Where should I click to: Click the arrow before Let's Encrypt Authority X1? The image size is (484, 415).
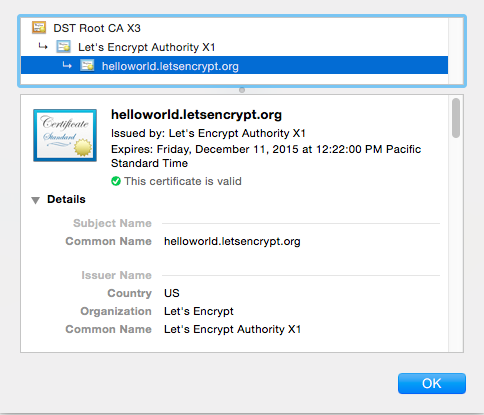click(x=43, y=46)
